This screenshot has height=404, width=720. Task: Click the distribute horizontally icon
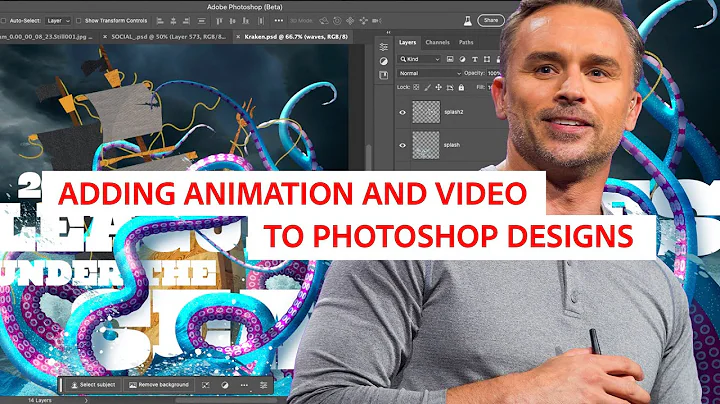(x=261, y=21)
